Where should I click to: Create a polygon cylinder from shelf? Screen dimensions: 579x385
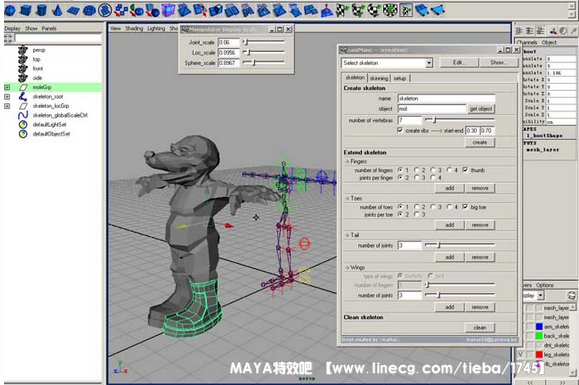41,10
